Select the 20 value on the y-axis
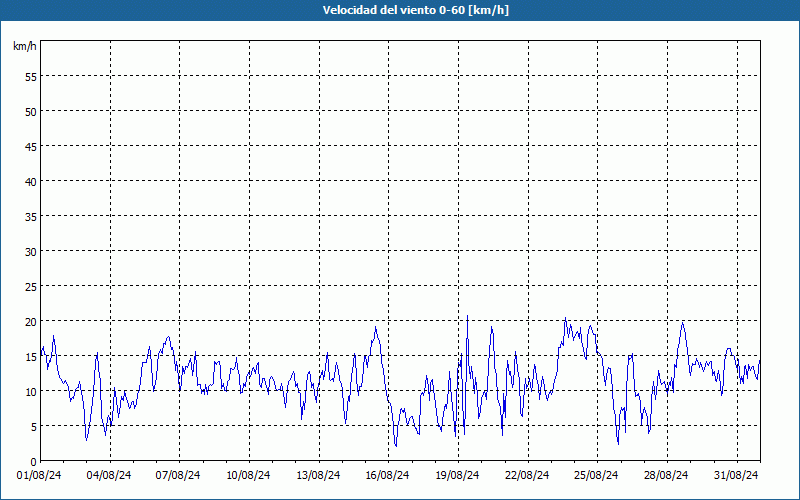Screen dimensions: 800x500 click(31, 321)
